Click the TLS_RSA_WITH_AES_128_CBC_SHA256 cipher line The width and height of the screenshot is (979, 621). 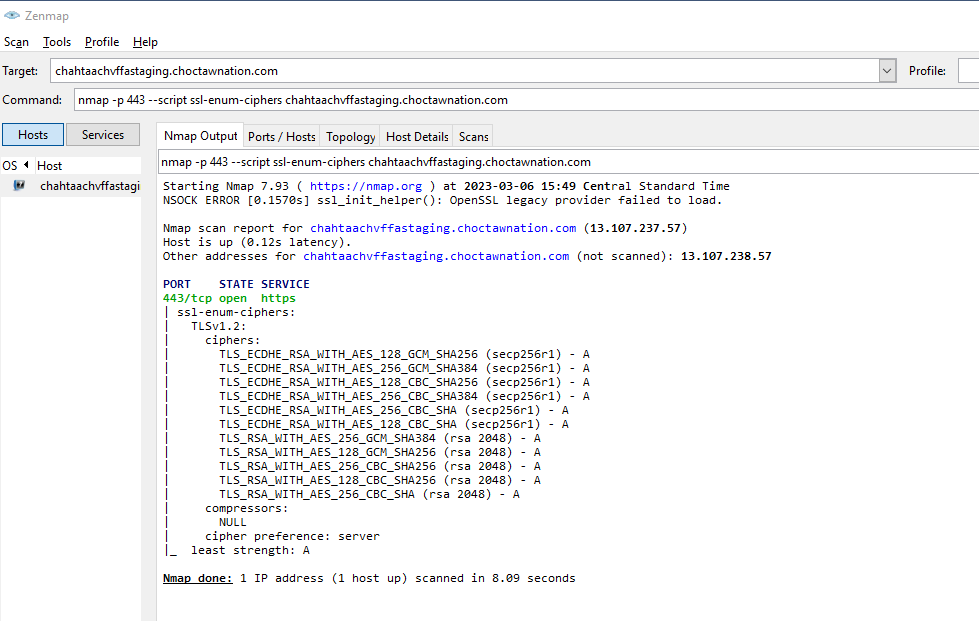tap(380, 480)
